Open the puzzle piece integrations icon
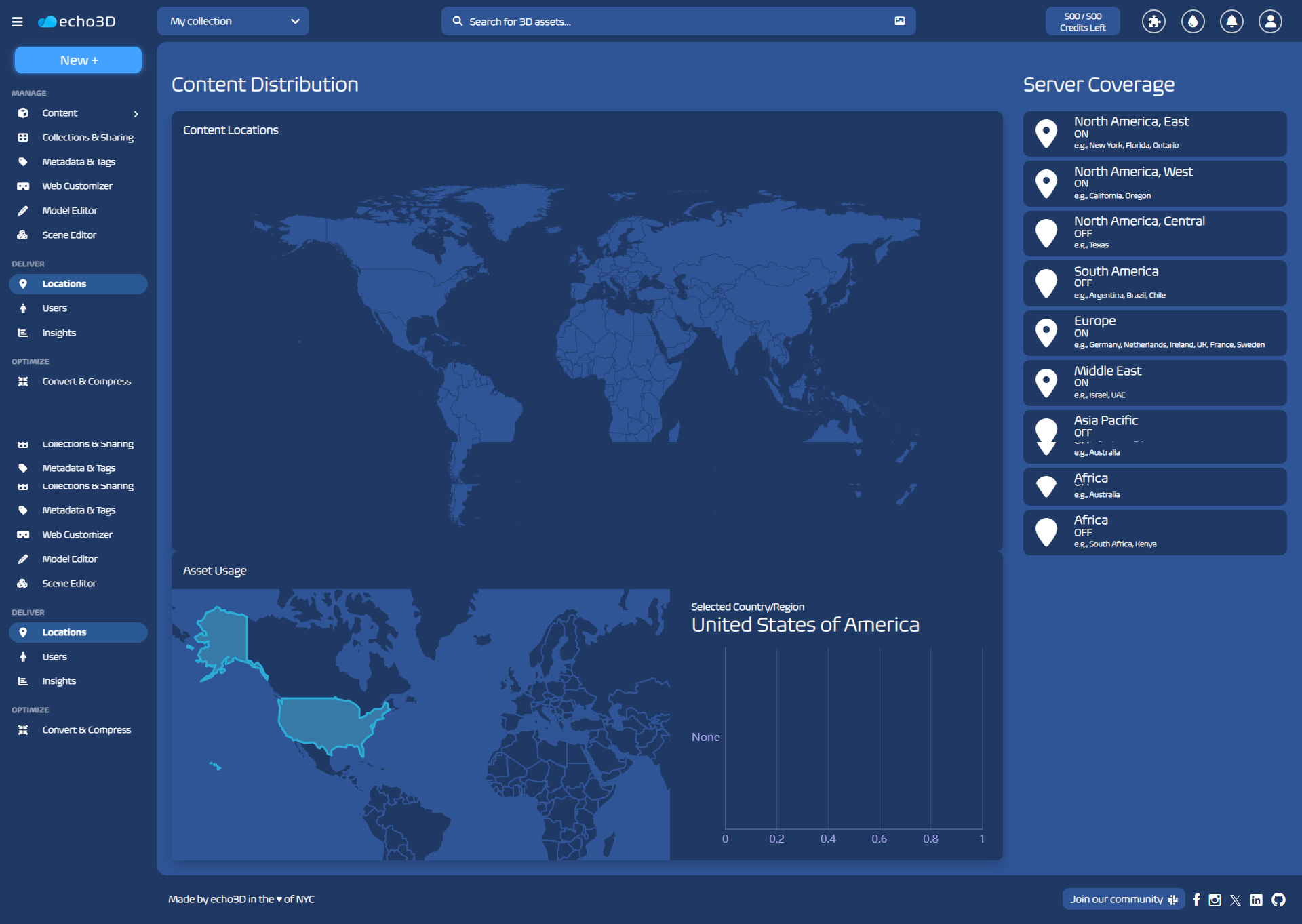The image size is (1302, 924). coord(1153,22)
